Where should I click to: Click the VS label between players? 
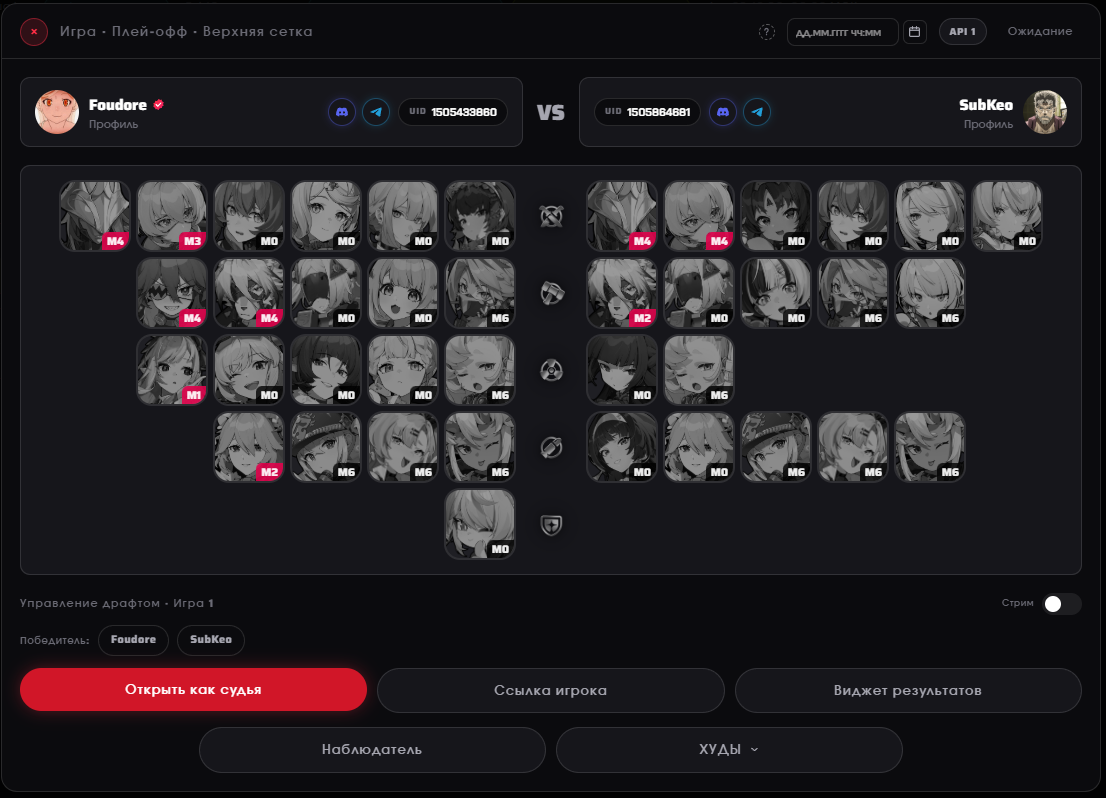pyautogui.click(x=551, y=112)
